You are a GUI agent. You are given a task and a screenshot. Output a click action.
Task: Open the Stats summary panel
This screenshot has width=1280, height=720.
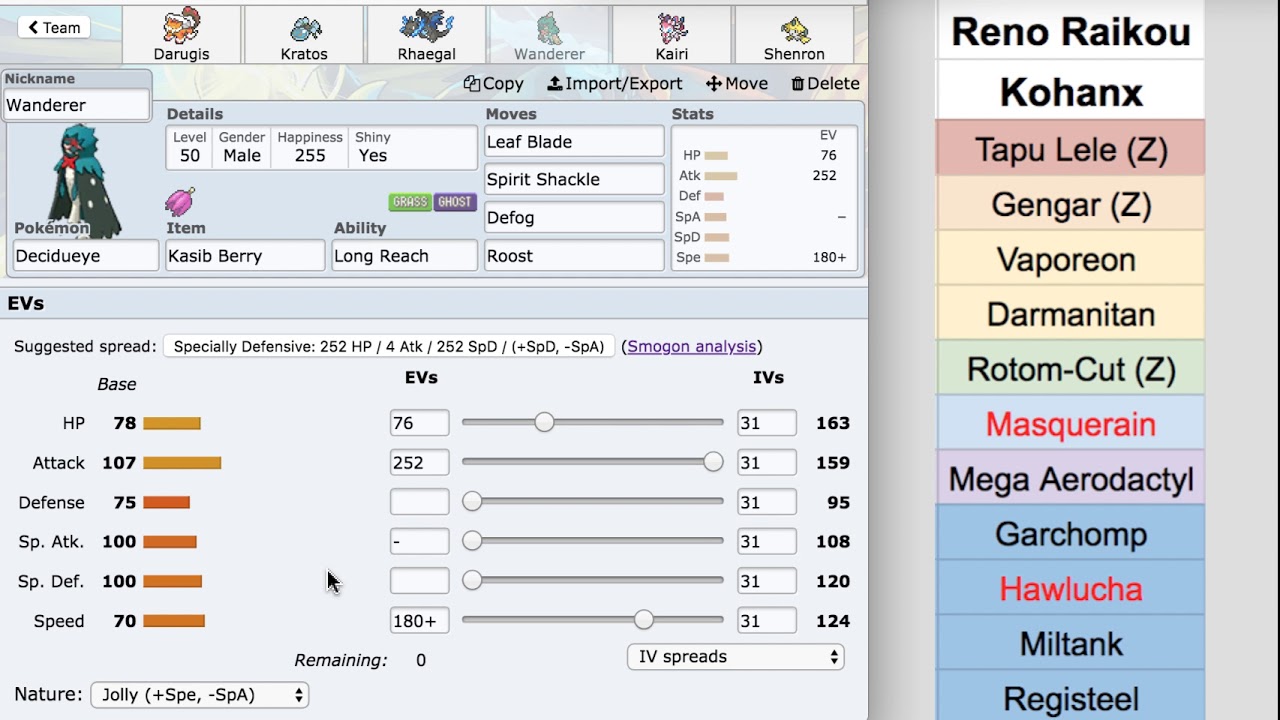click(764, 198)
